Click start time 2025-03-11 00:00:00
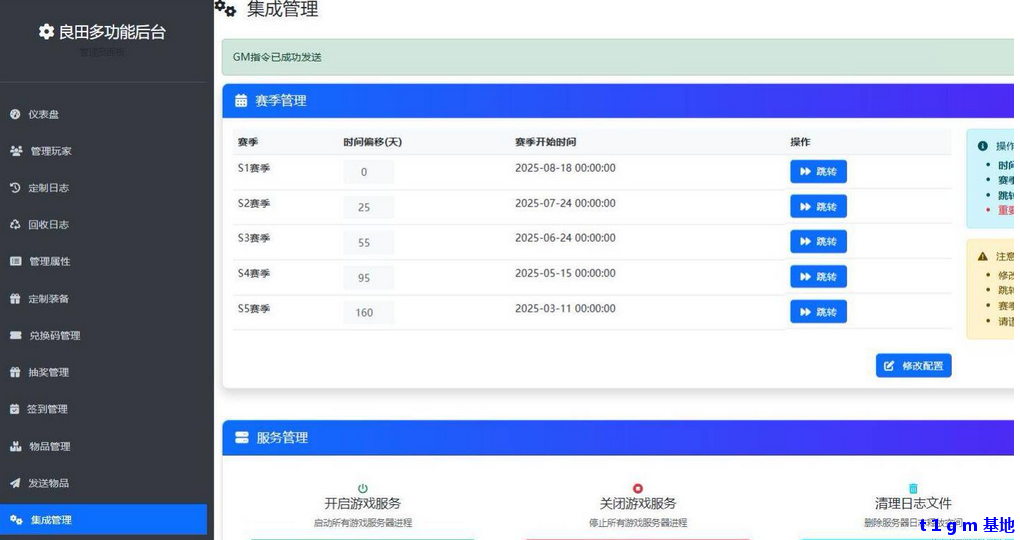 [x=565, y=308]
